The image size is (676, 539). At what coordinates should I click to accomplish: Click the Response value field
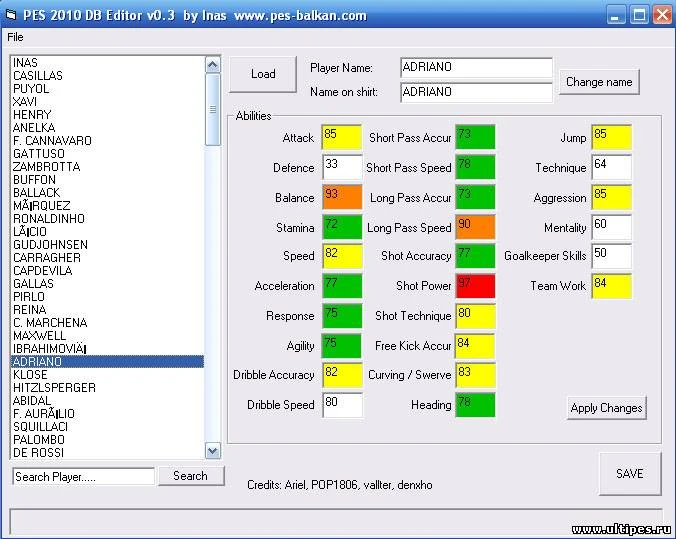point(342,316)
